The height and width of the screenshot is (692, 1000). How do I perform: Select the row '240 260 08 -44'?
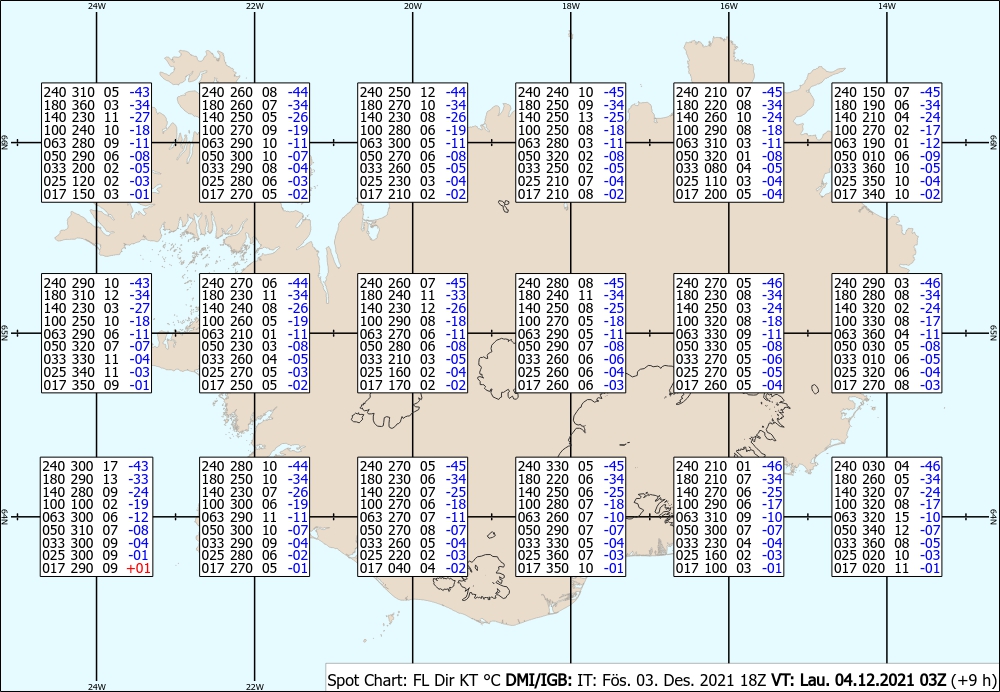click(254, 92)
